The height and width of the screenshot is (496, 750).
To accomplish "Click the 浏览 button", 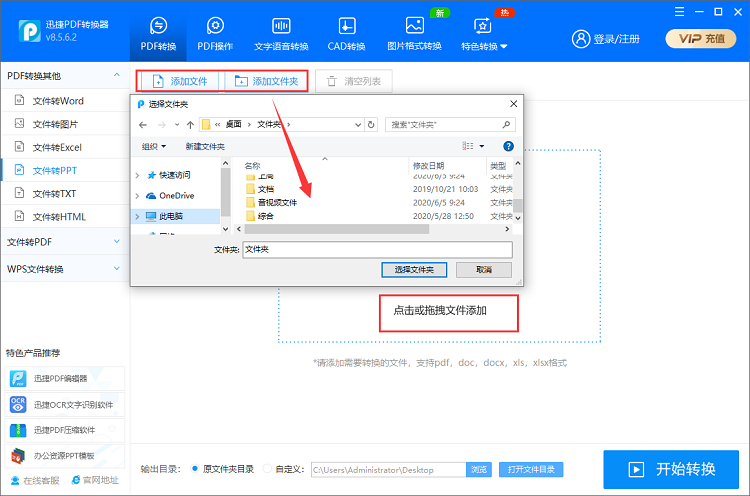I will pos(479,470).
